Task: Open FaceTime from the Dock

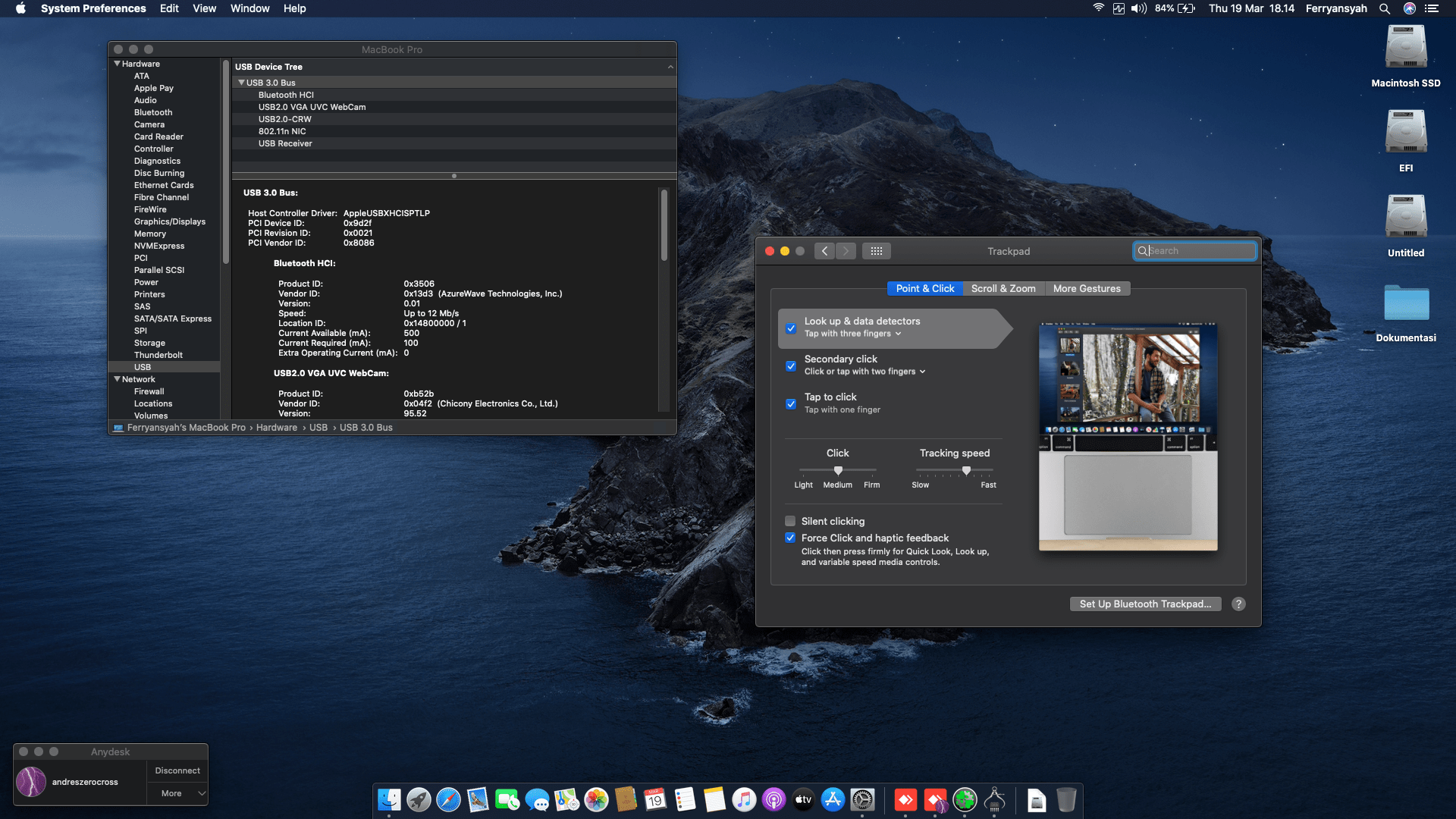Action: point(507,800)
